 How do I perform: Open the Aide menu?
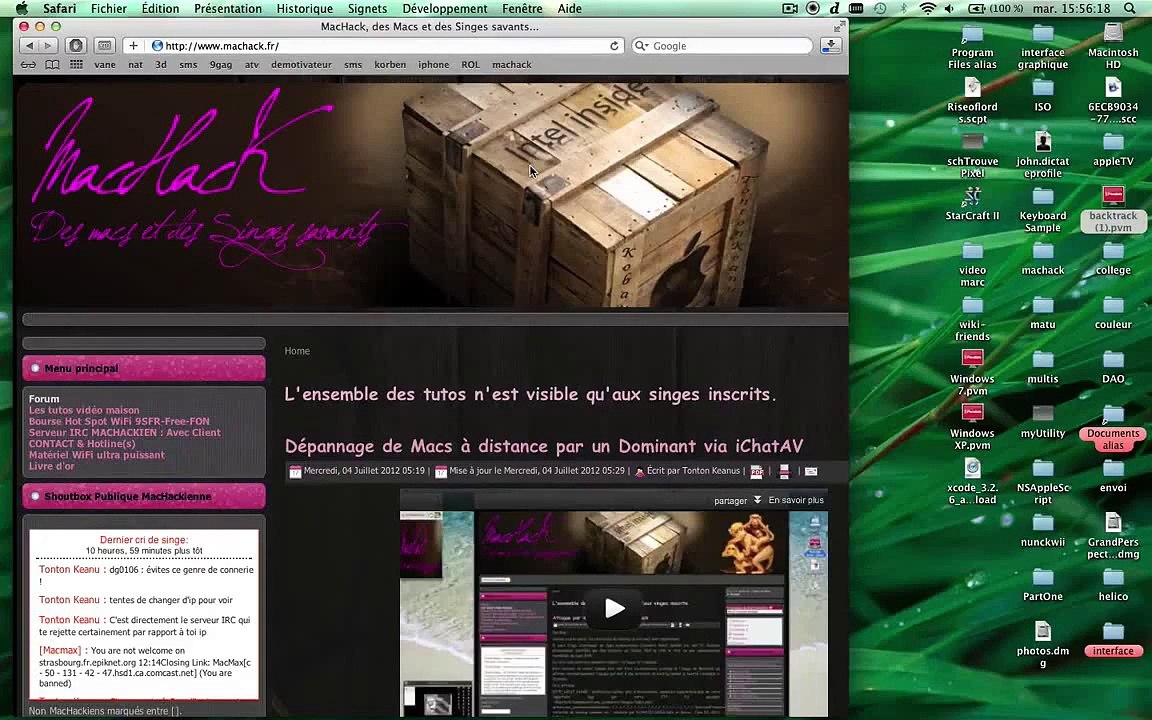pos(569,9)
